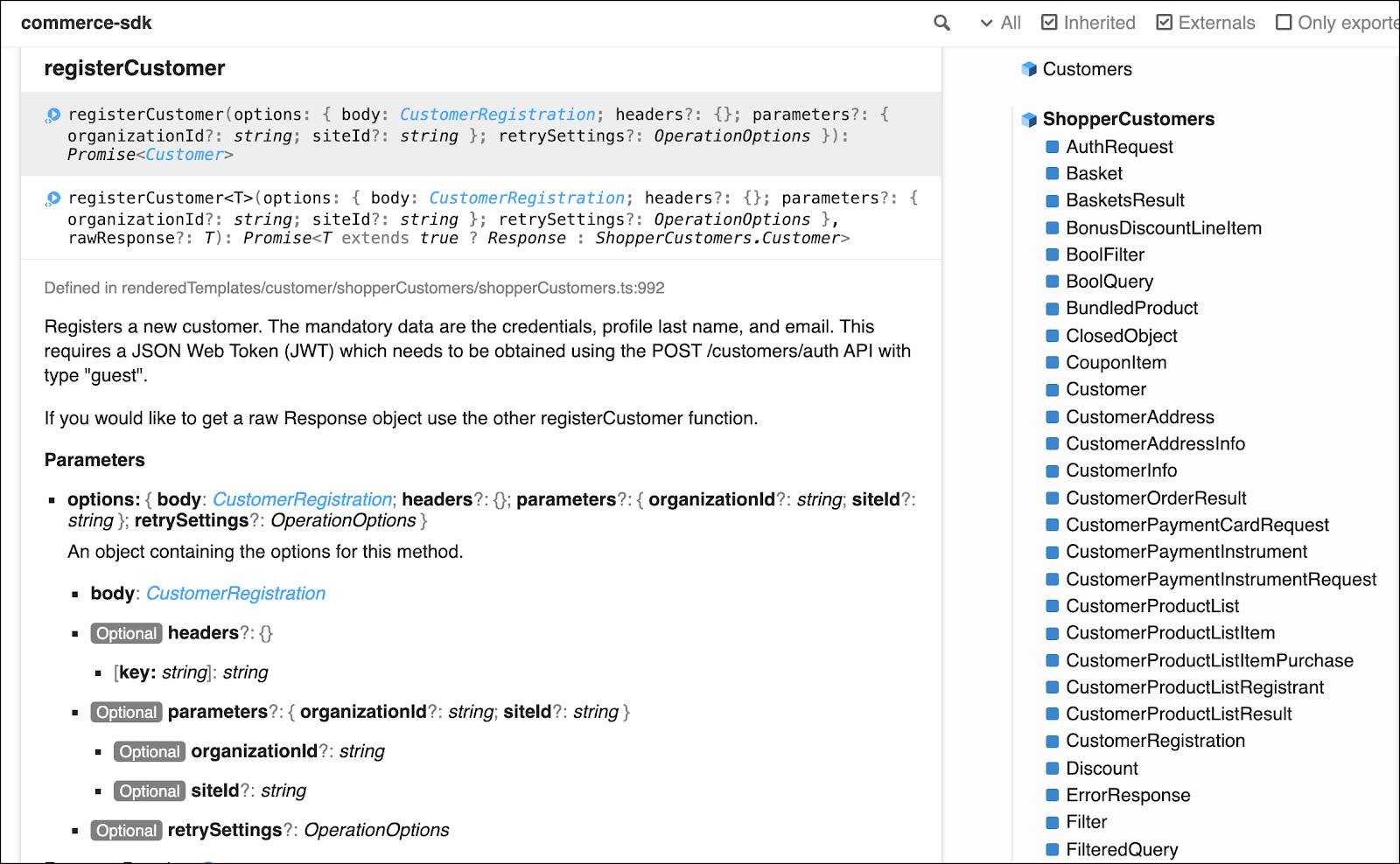Open CustomerRegistration link in options parameter line
The image size is (1400, 864).
[302, 499]
